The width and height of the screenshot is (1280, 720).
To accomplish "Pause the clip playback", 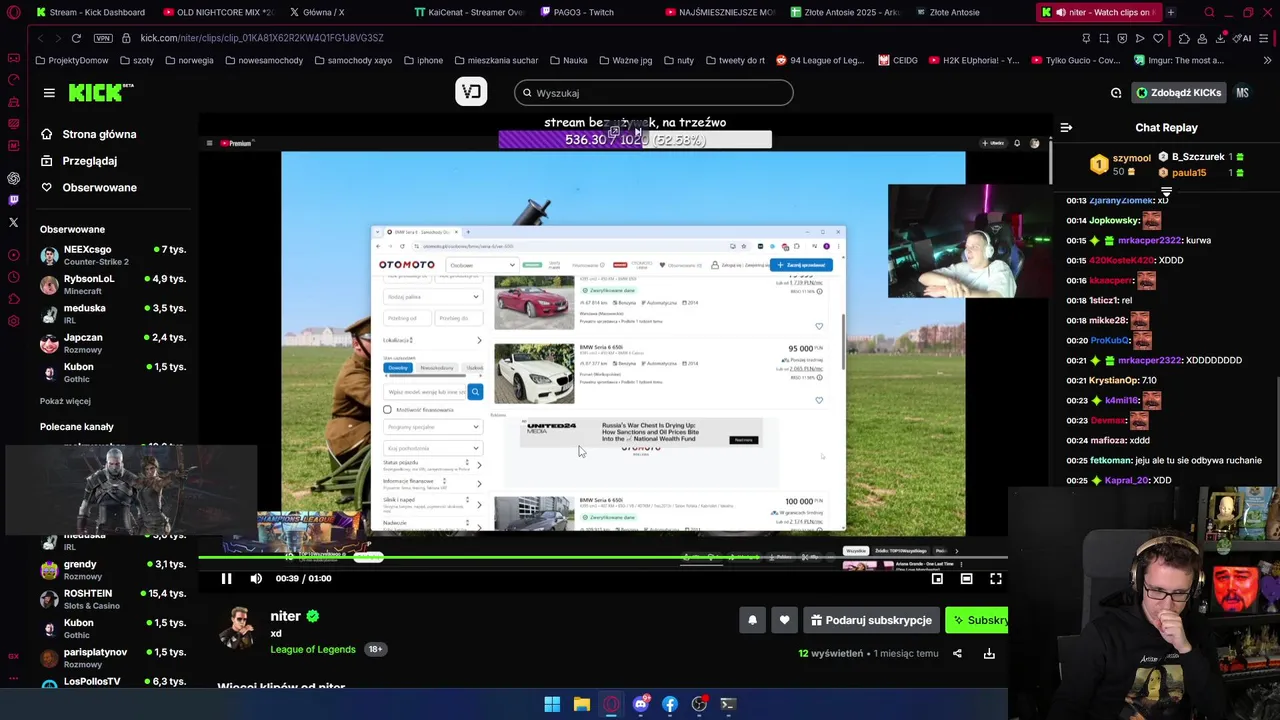I will [226, 578].
